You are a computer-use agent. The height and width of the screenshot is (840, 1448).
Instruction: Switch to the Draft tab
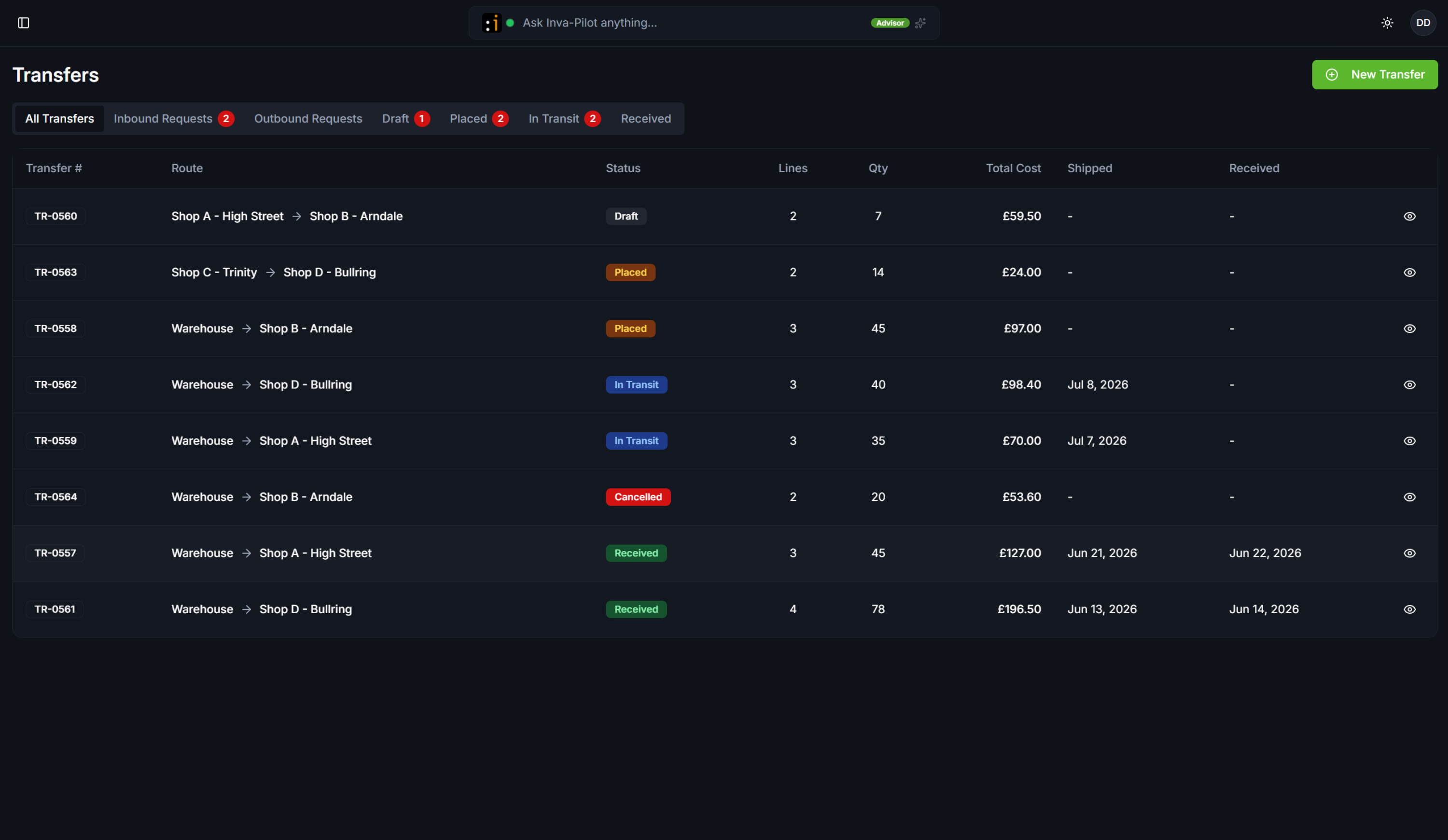(x=405, y=118)
